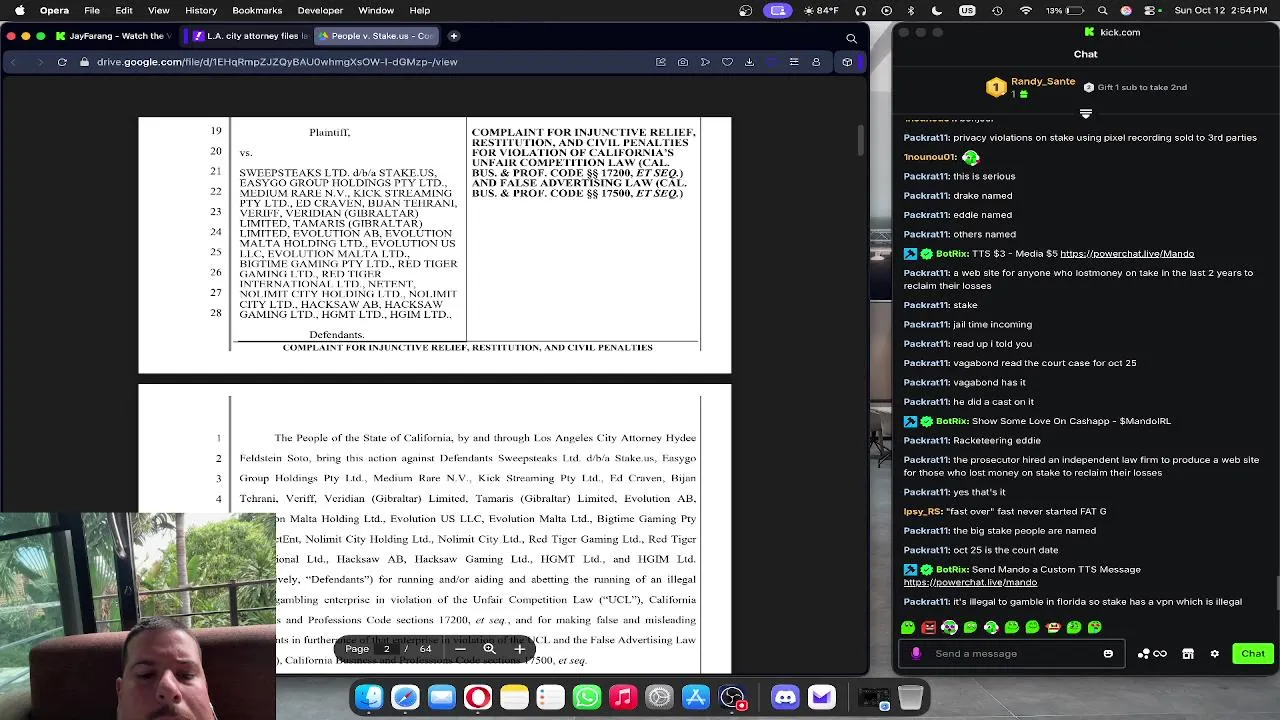Open the History menu

(201, 10)
